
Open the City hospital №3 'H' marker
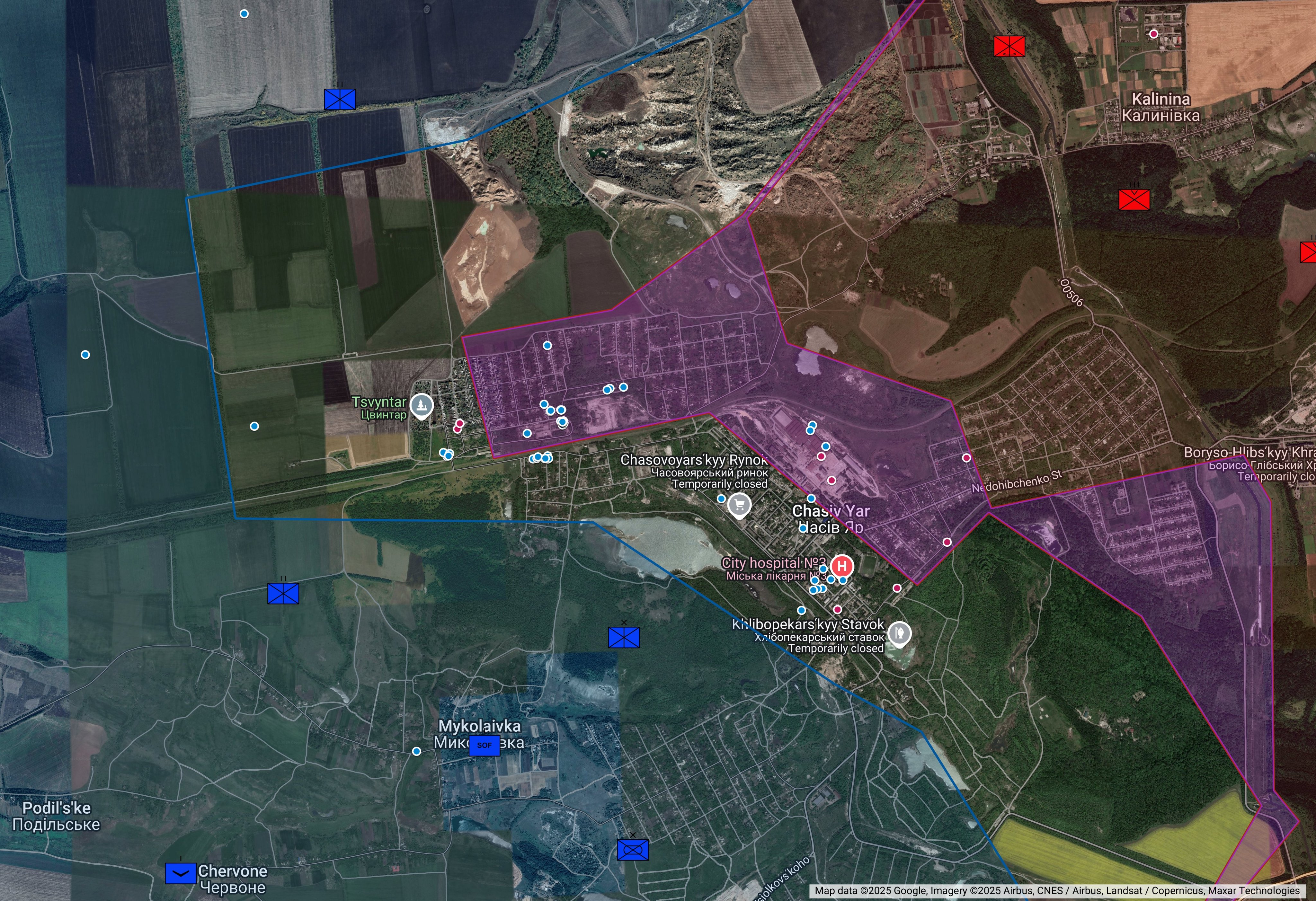coord(842,565)
